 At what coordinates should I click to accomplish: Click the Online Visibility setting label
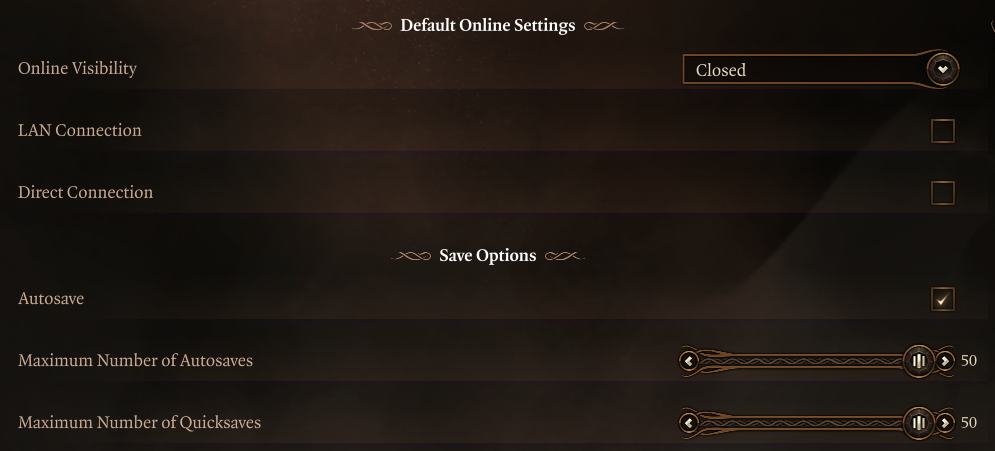point(77,69)
